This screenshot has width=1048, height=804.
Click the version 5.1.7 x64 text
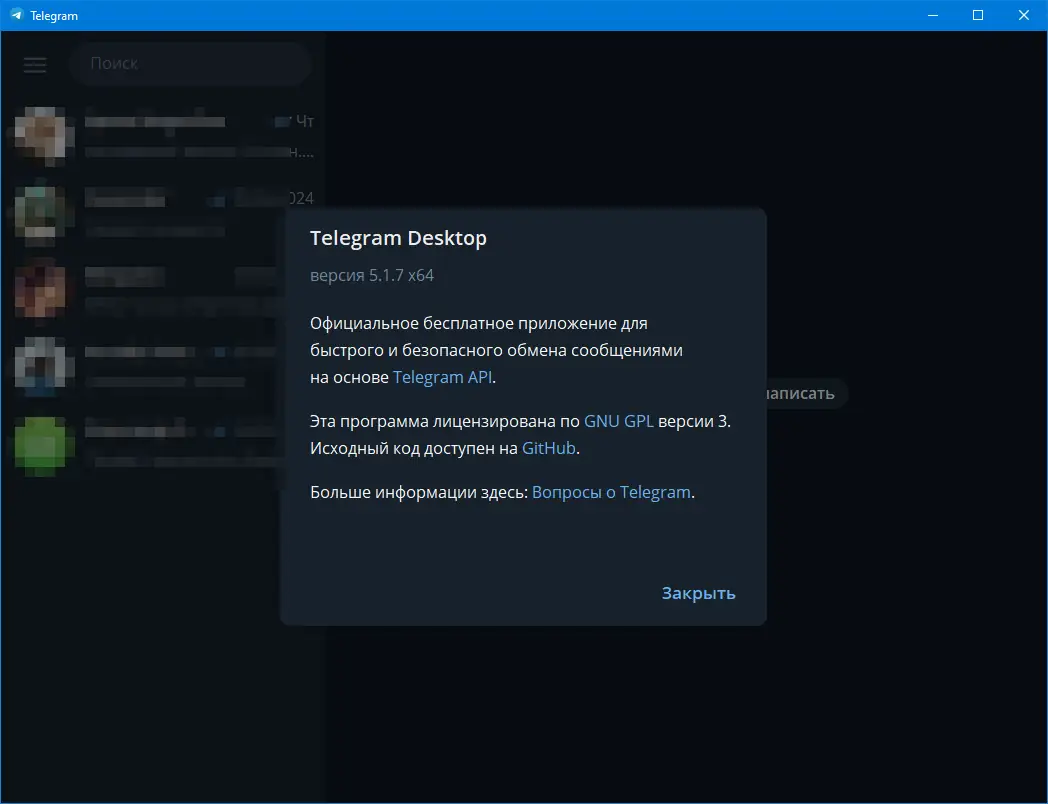click(x=372, y=275)
